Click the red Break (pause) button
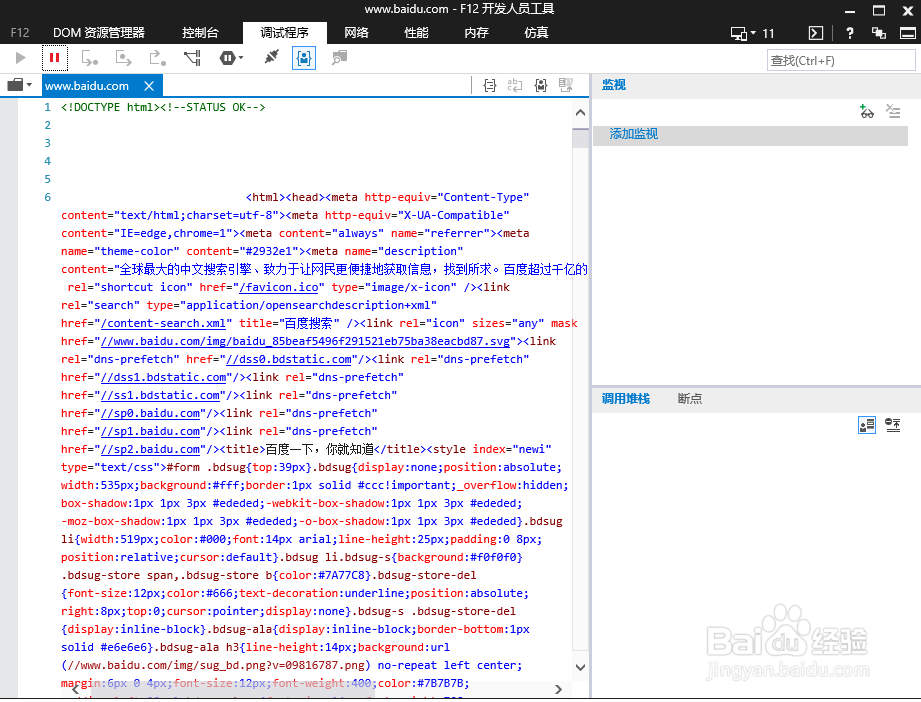Viewport: 921px width, 702px height. [55, 58]
